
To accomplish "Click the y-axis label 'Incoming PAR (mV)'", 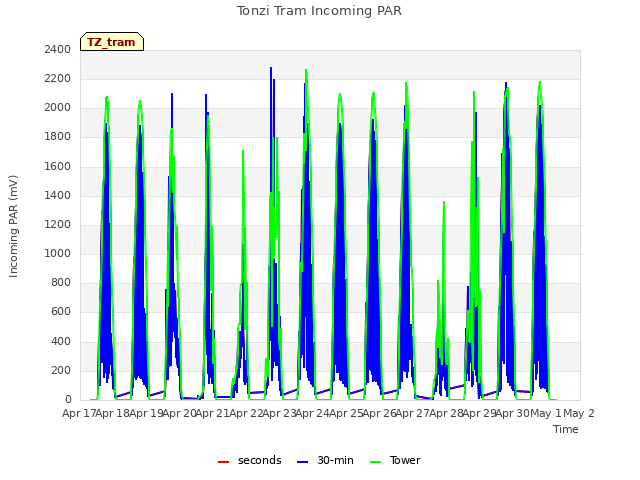I will (x=13, y=227).
